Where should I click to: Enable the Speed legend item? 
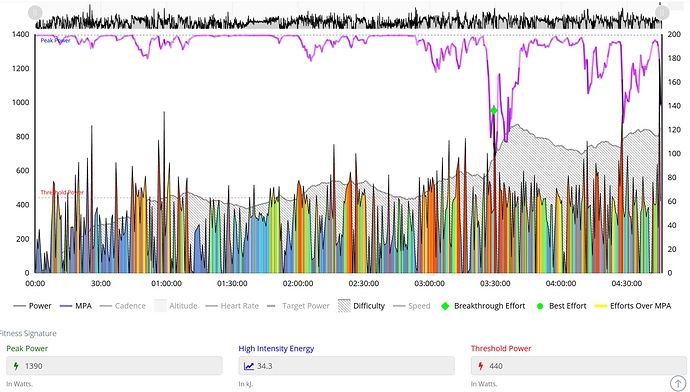click(x=411, y=306)
